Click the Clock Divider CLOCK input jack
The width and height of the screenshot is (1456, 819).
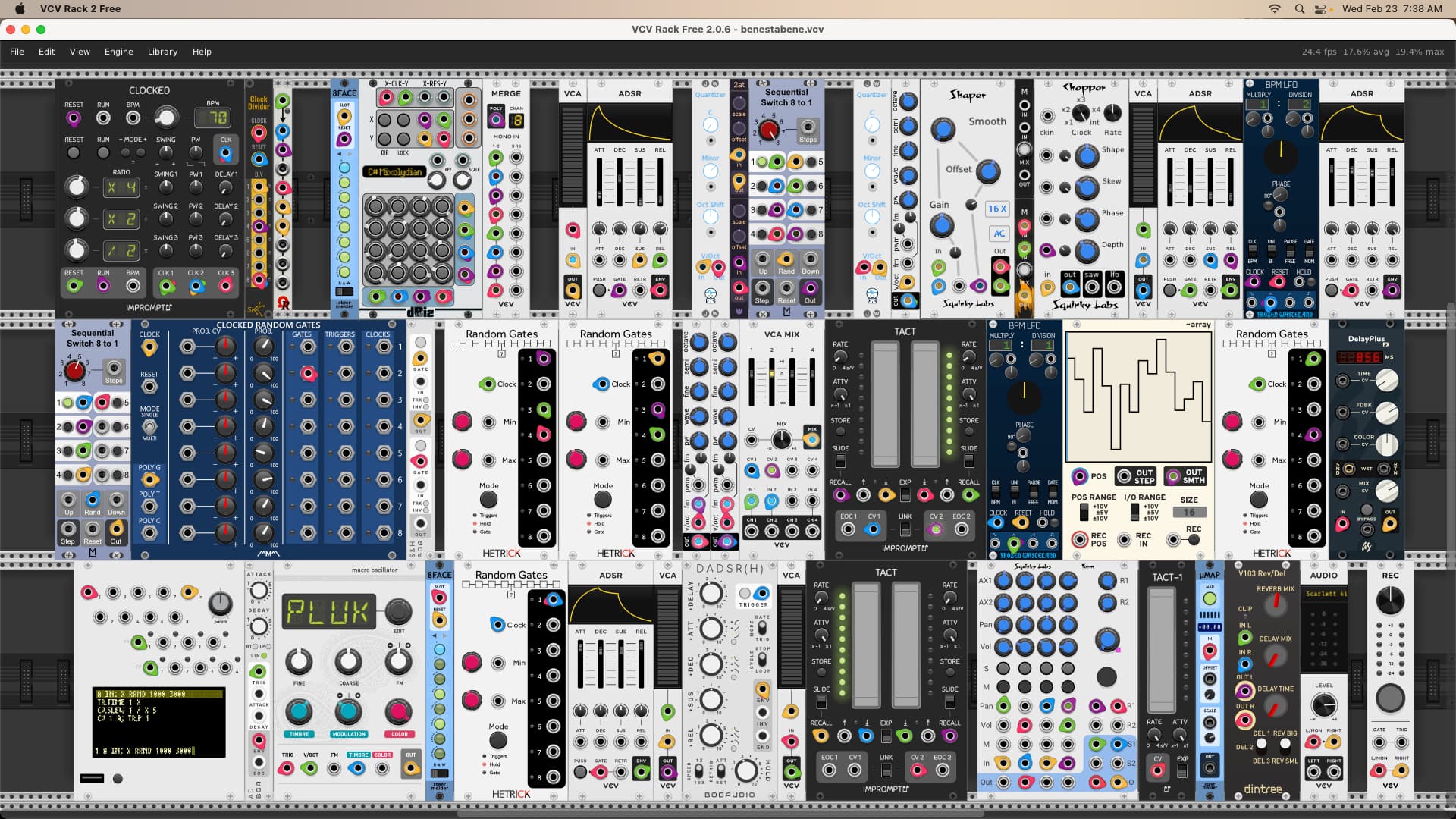coord(259,133)
